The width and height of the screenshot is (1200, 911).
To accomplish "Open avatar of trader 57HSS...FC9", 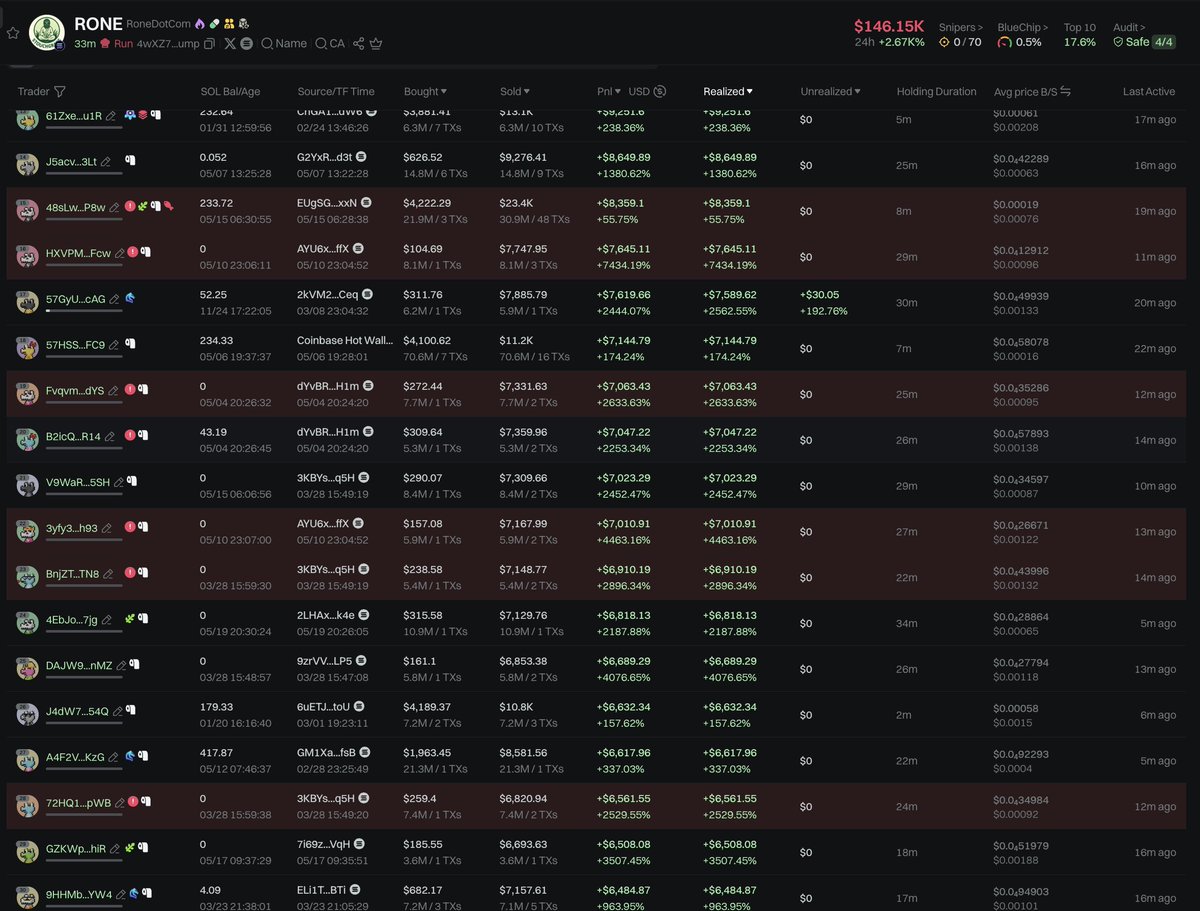I will coord(27,348).
